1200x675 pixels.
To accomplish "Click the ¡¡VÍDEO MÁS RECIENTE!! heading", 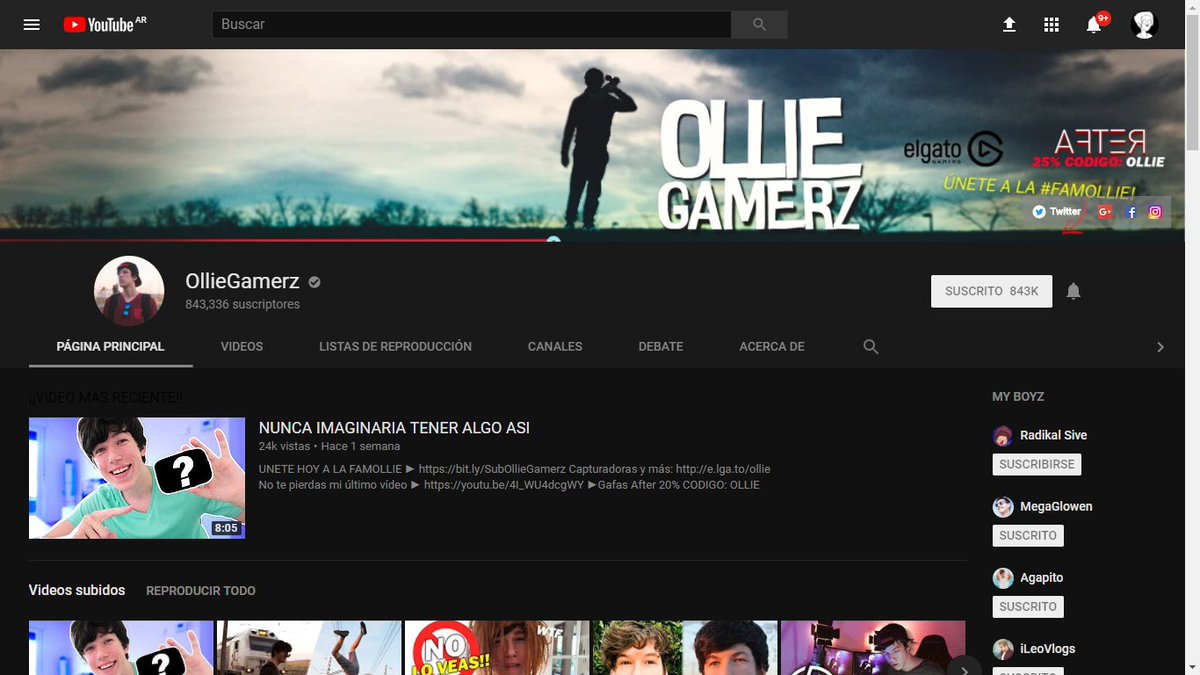I will 106,398.
